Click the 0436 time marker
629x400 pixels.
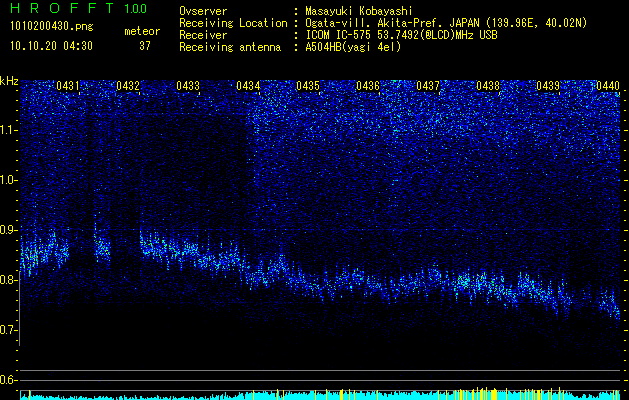click(x=368, y=86)
